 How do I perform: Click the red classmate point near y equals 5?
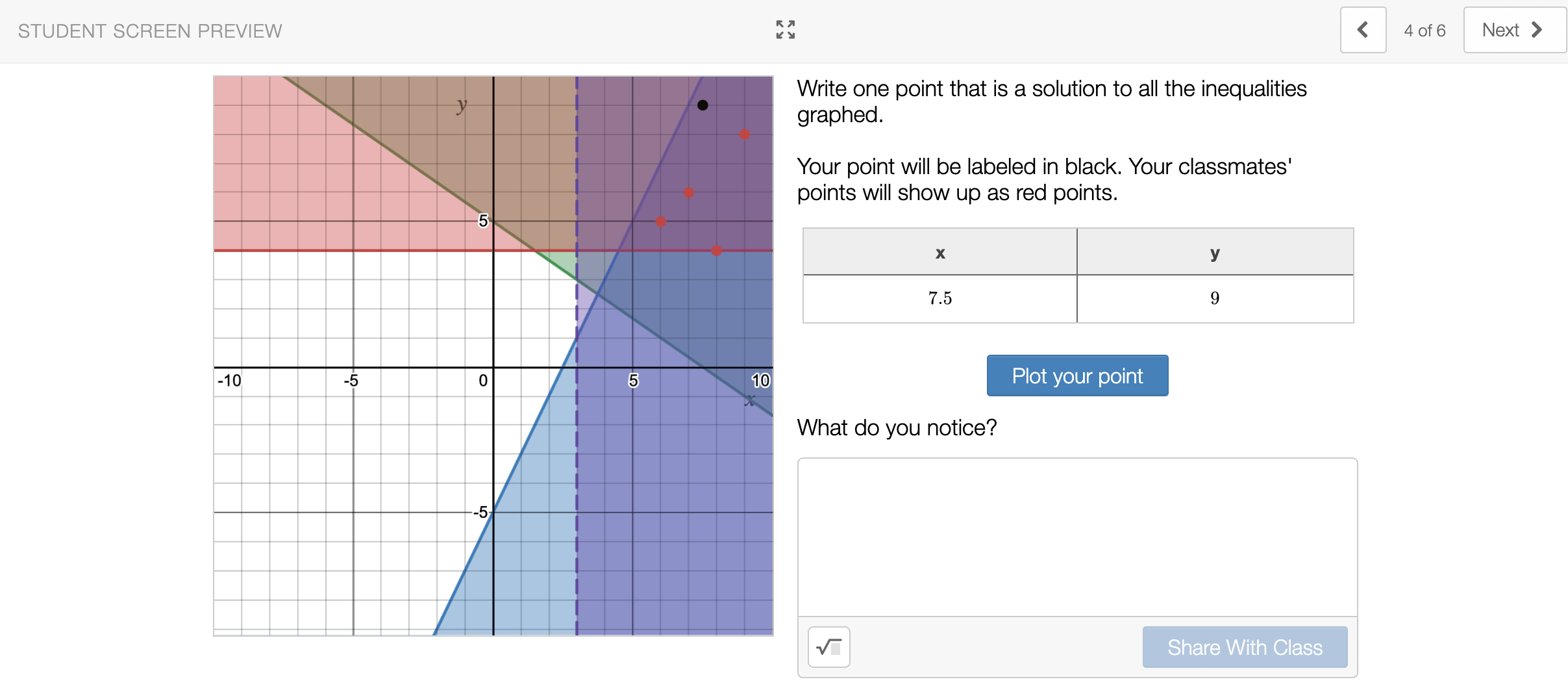661,222
